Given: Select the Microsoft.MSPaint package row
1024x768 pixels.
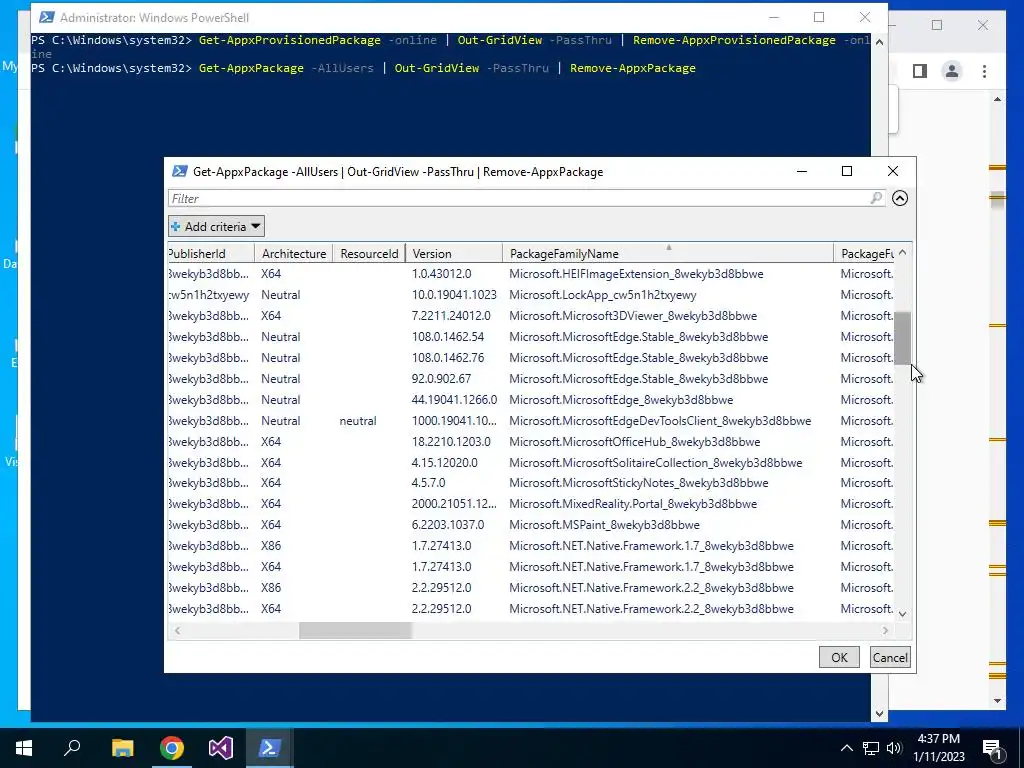Looking at the screenshot, I should pyautogui.click(x=531, y=524).
